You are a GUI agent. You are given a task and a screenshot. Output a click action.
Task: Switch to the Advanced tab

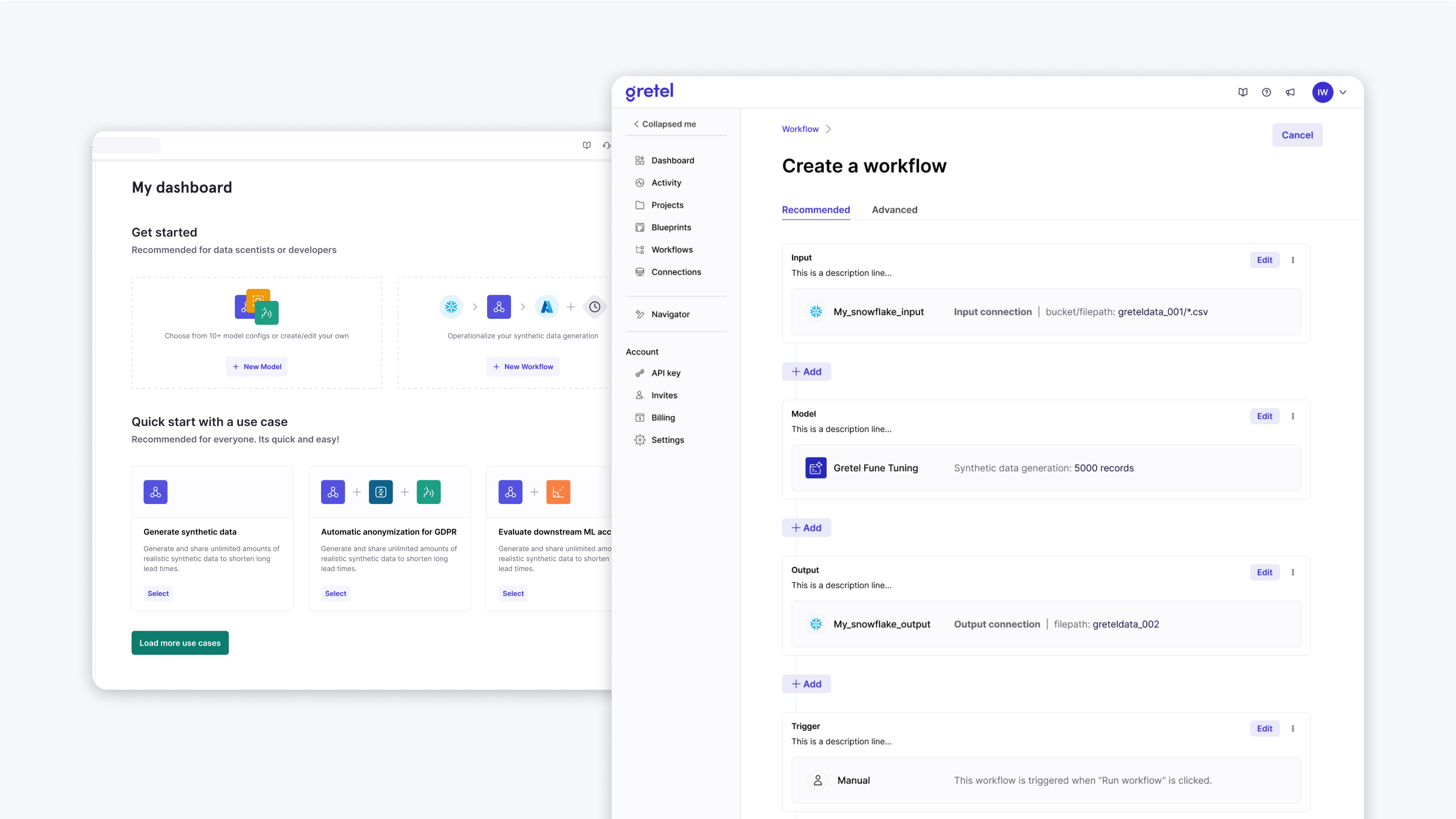(894, 210)
